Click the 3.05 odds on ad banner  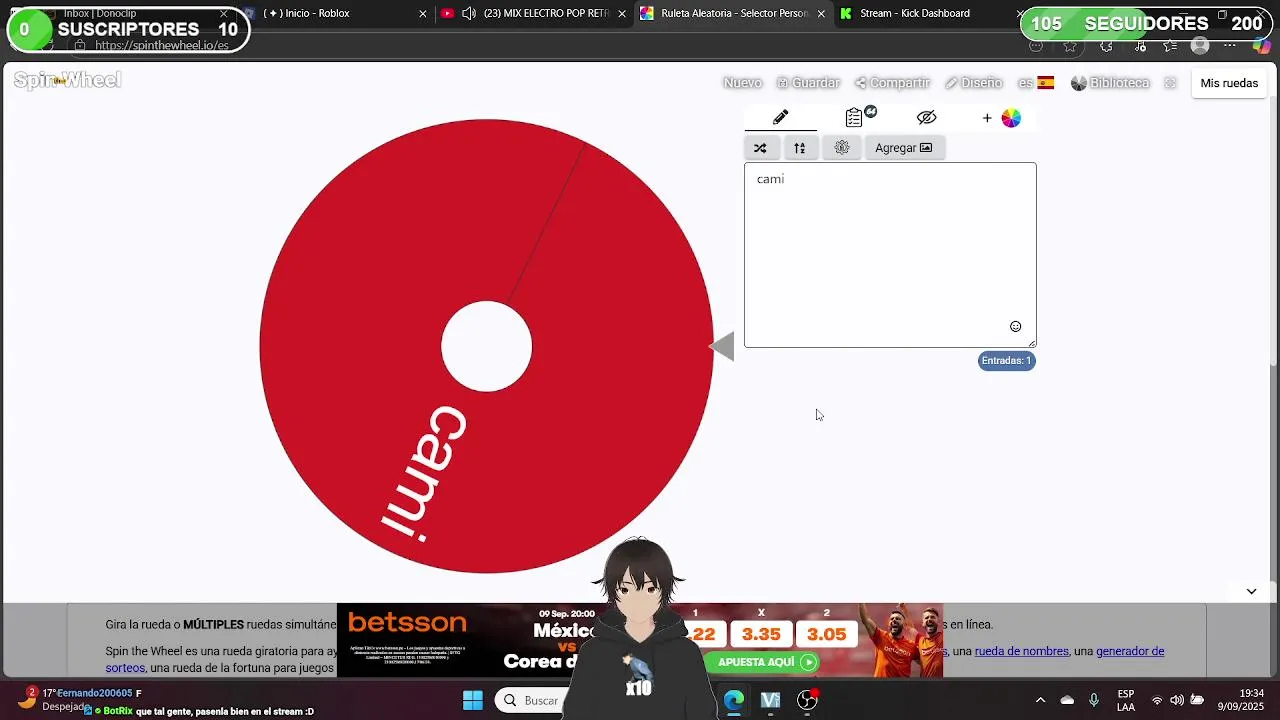826,634
